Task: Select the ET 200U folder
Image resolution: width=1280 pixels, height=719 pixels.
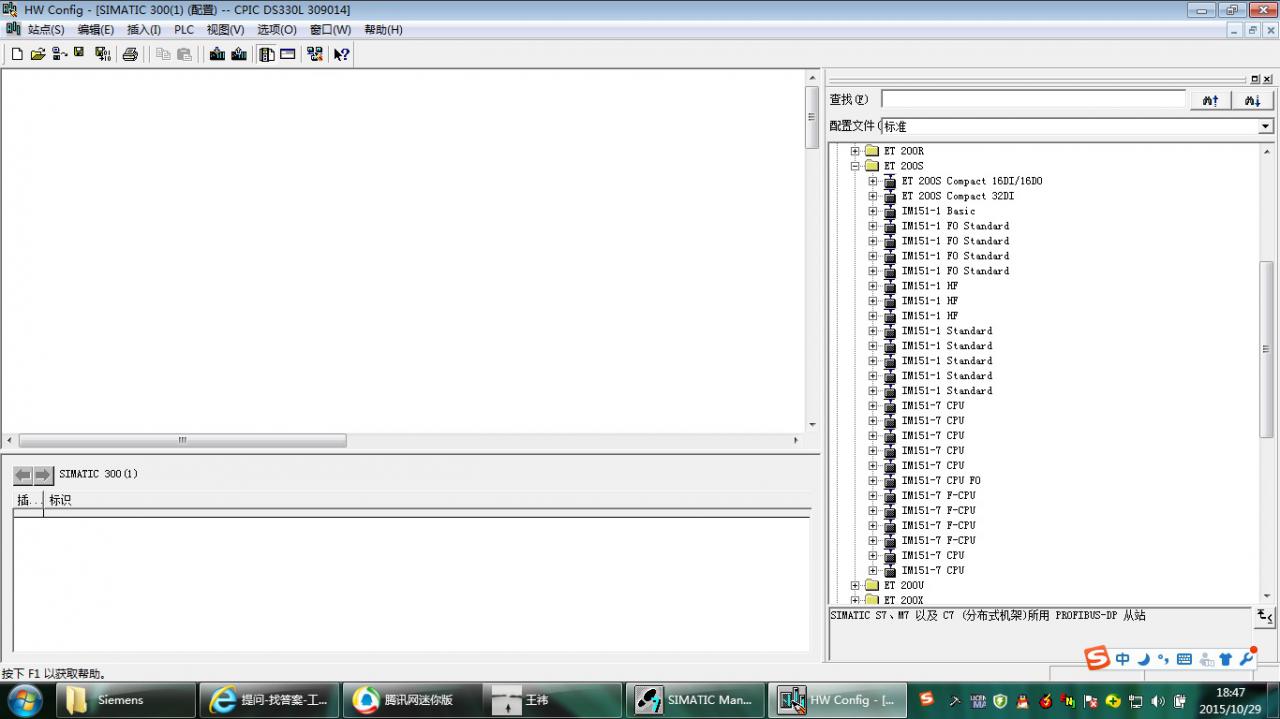Action: pos(904,586)
